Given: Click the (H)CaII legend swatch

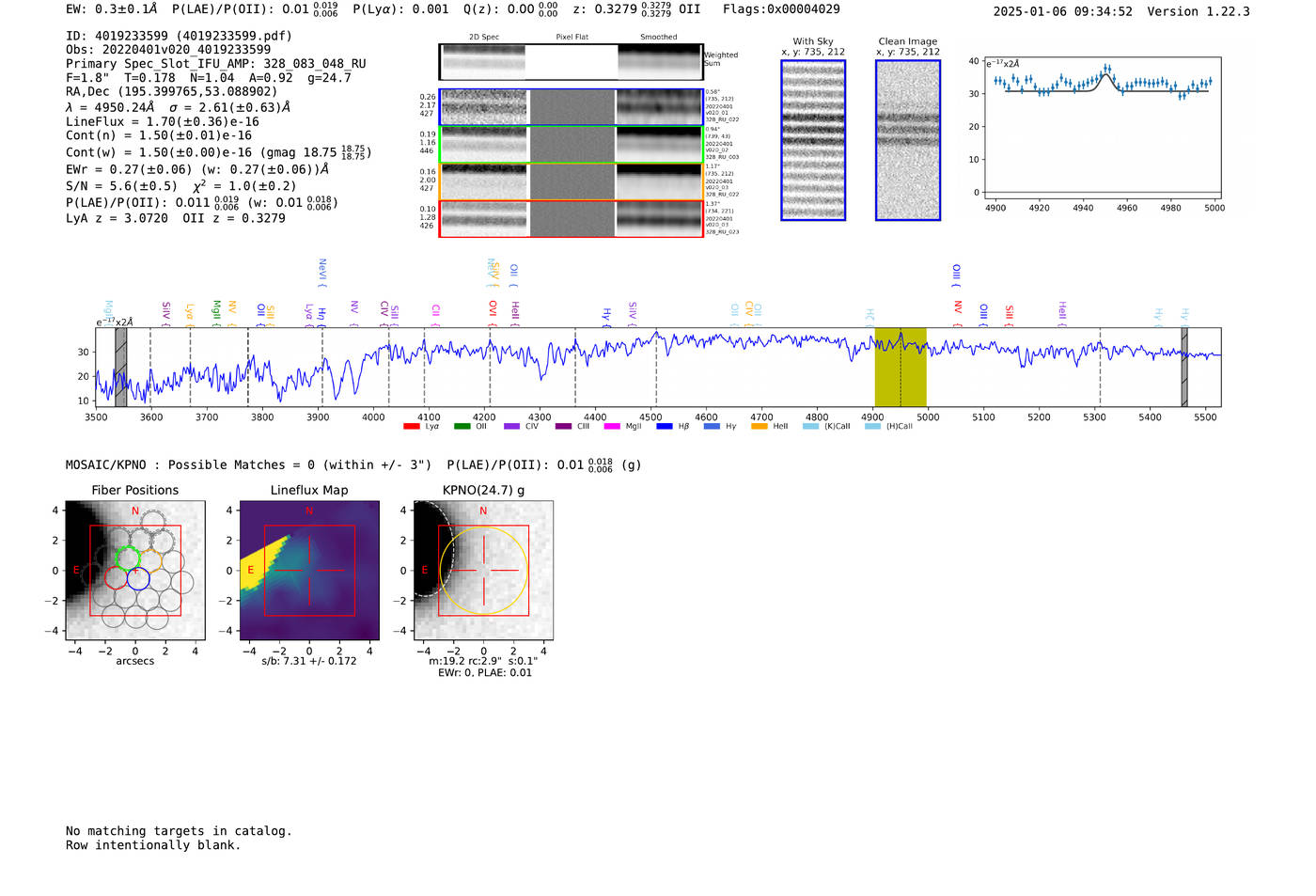Looking at the screenshot, I should tap(872, 426).
